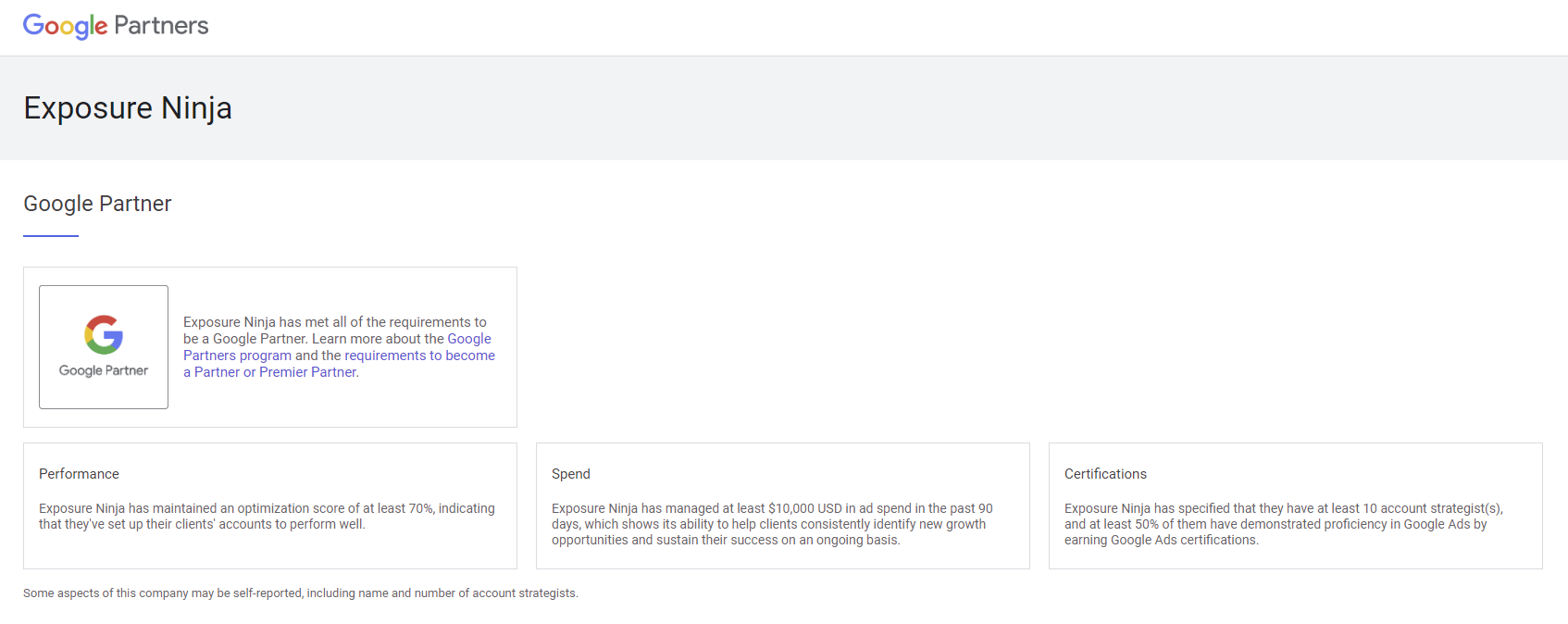
Task: Click the Performance card heading
Action: tap(79, 474)
